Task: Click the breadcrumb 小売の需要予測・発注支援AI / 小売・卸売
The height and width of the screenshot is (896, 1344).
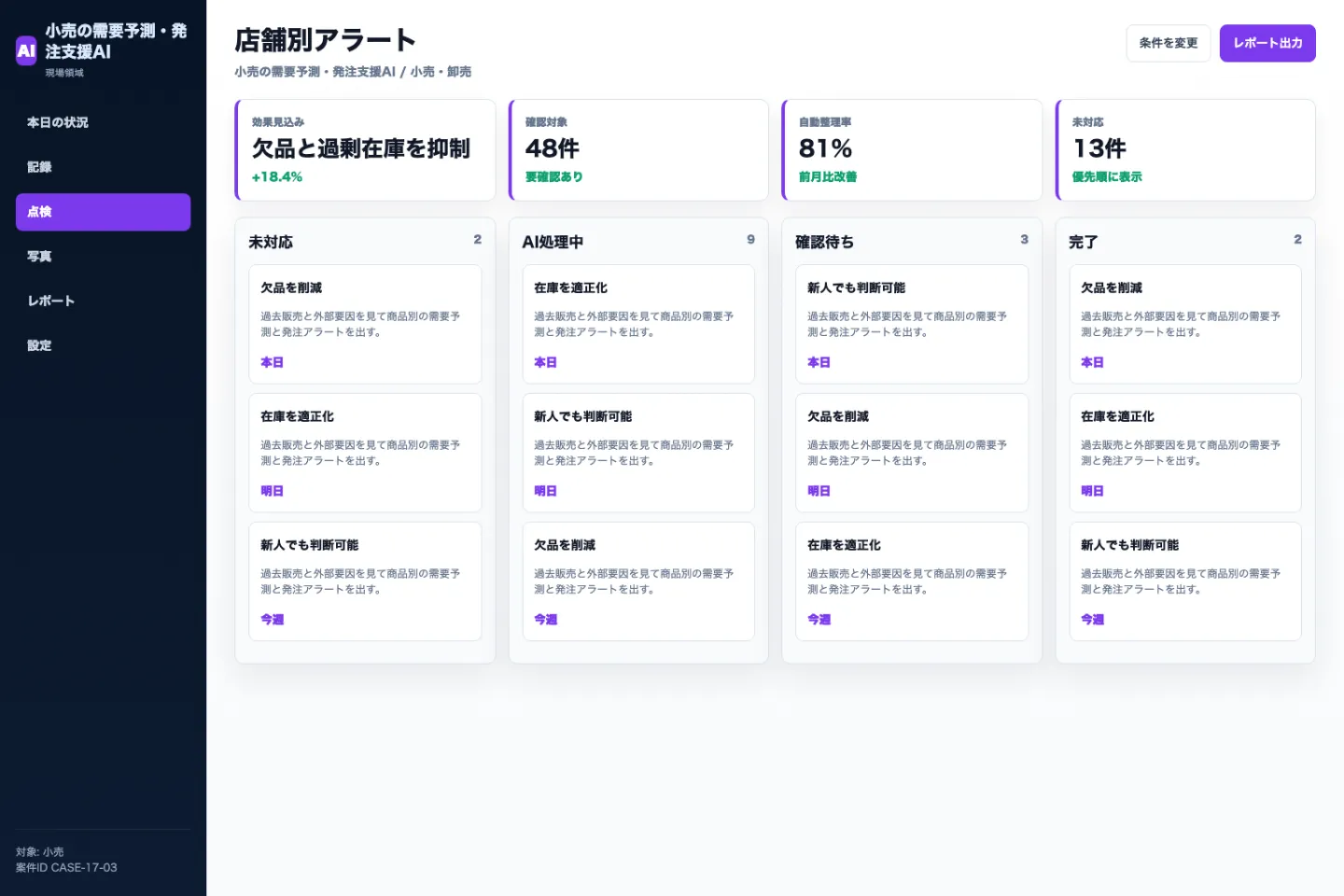Action: pyautogui.click(x=353, y=72)
